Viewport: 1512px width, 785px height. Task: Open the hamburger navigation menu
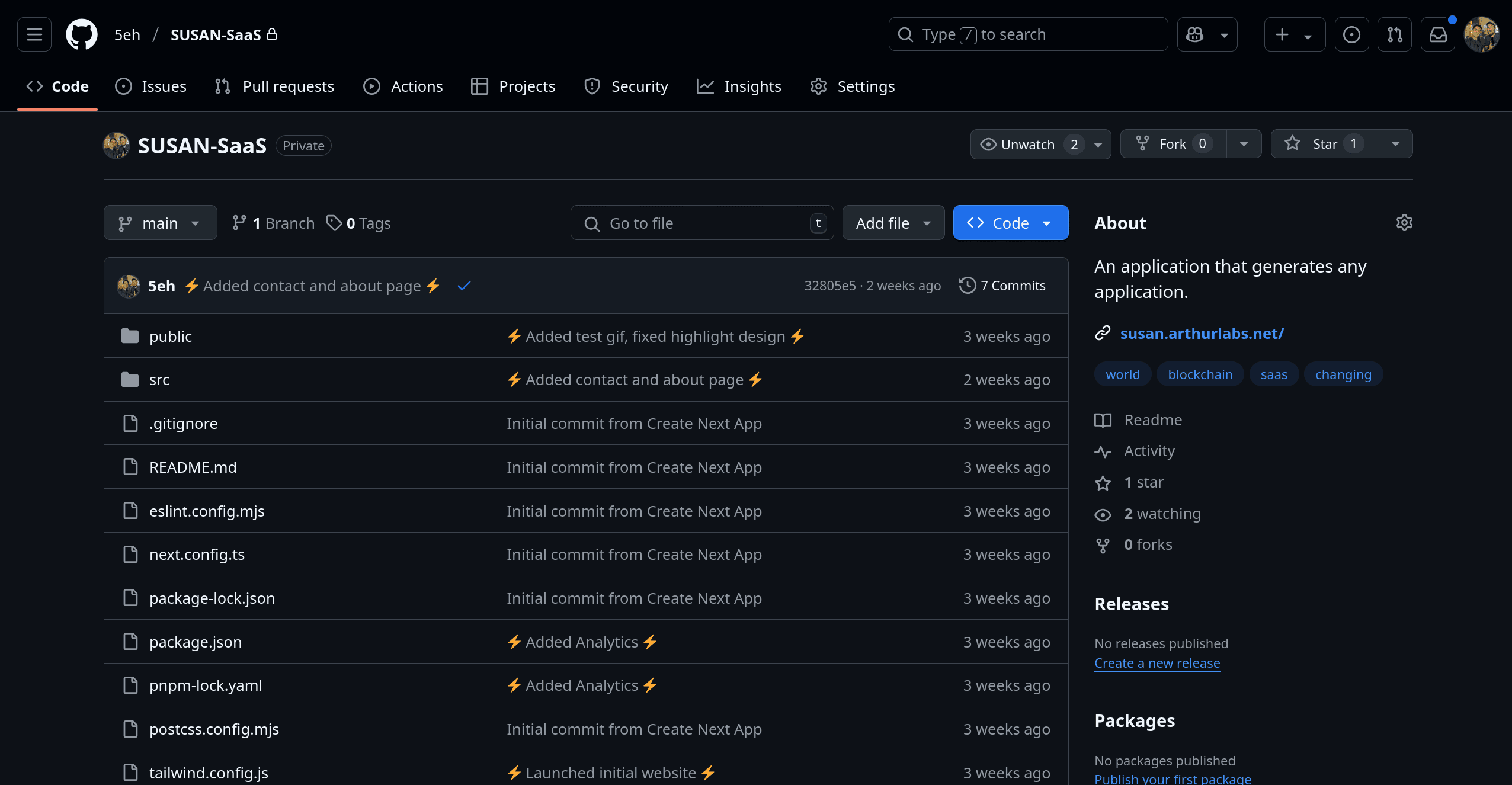point(34,34)
